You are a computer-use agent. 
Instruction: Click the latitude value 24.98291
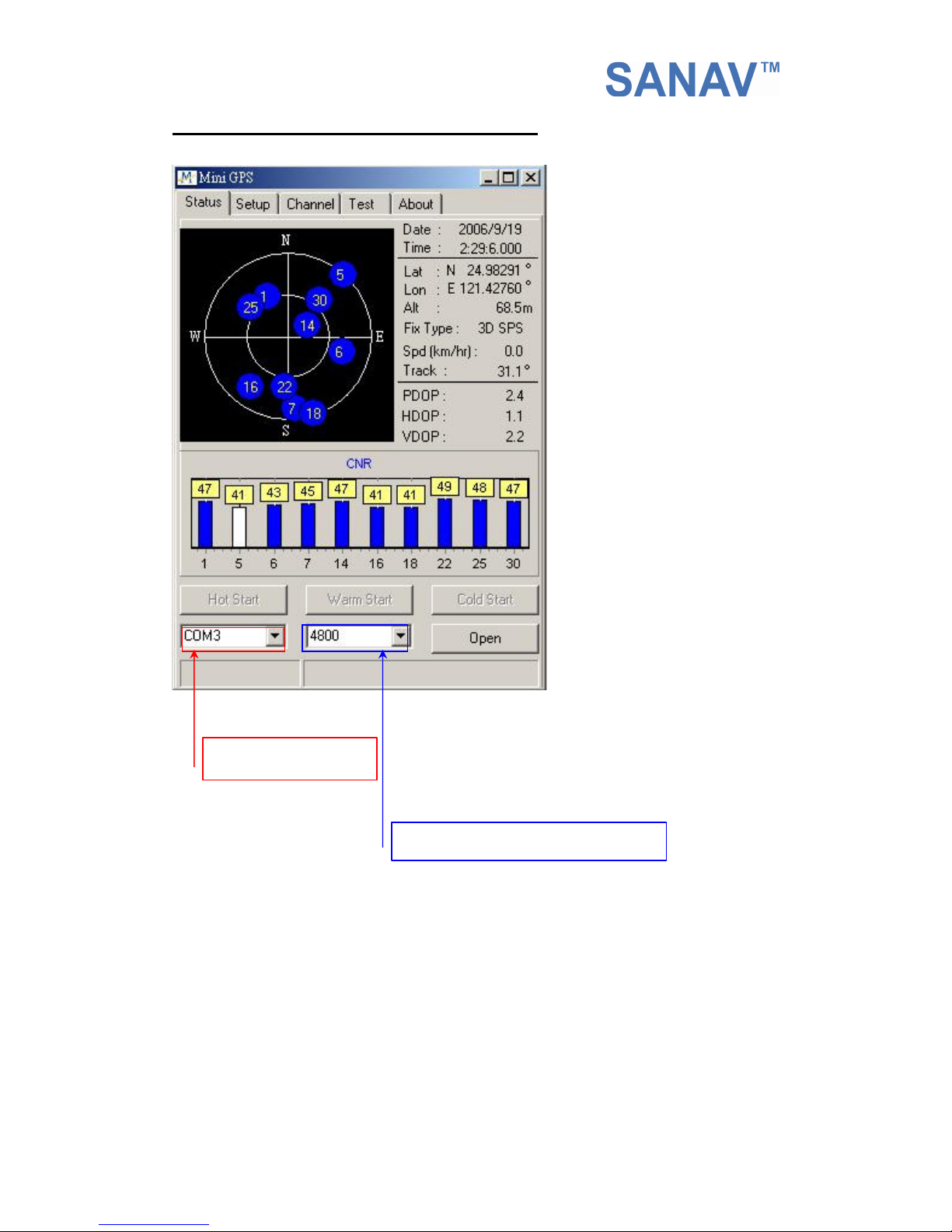point(493,270)
